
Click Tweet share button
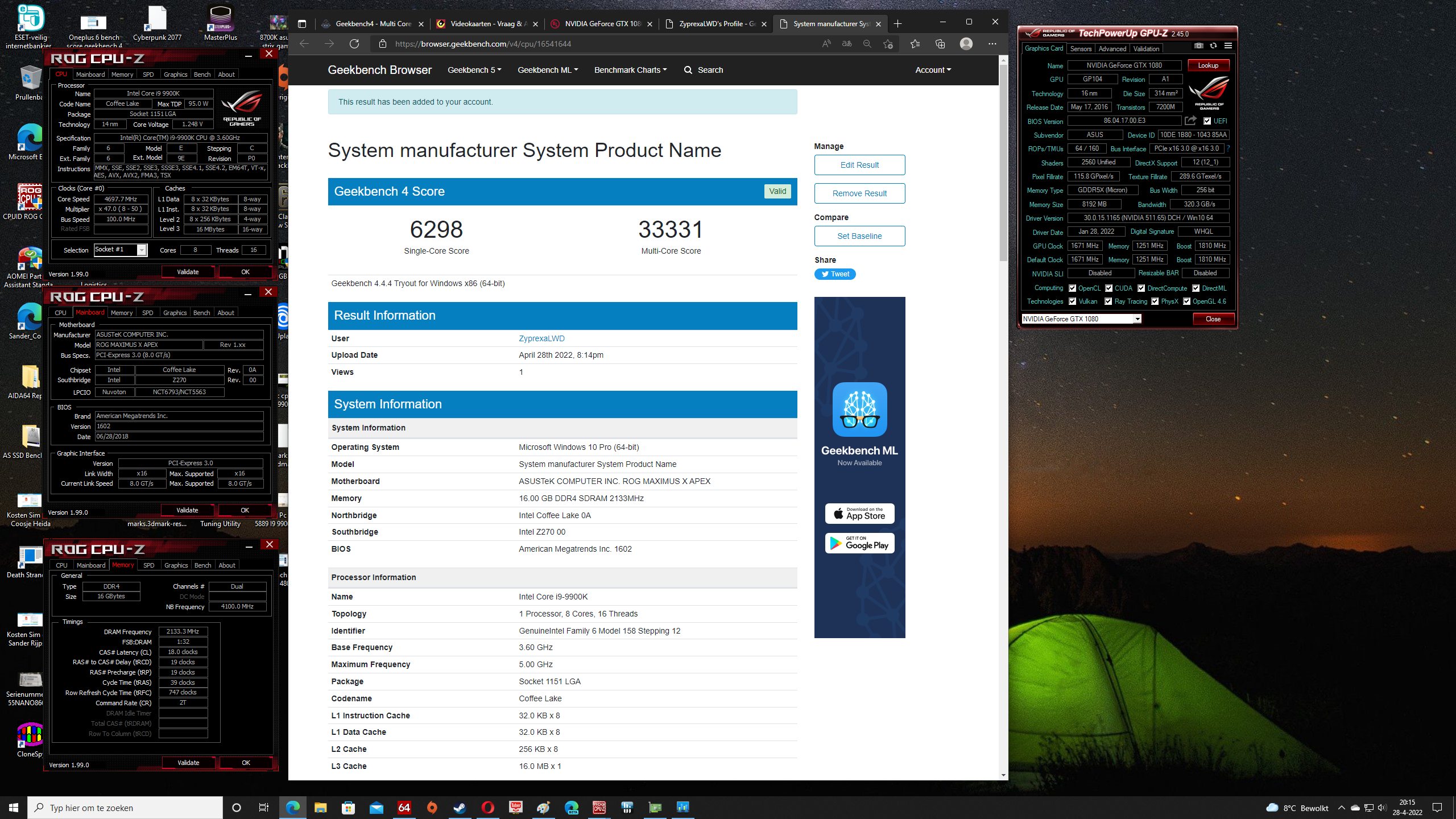[835, 274]
